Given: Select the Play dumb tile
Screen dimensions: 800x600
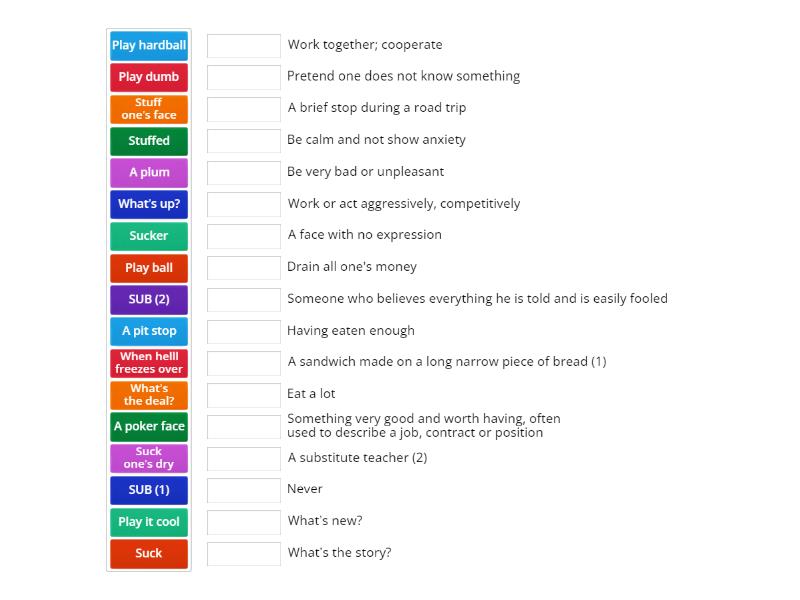Looking at the screenshot, I should pos(148,77).
